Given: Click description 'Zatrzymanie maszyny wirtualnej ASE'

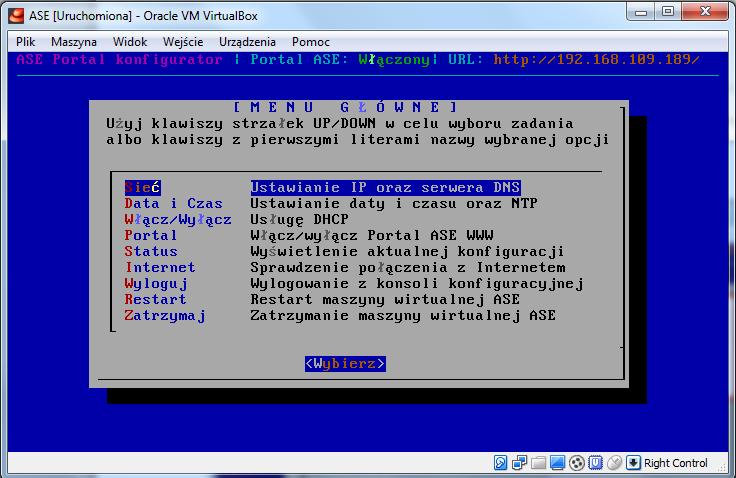Looking at the screenshot, I should pyautogui.click(x=403, y=315).
